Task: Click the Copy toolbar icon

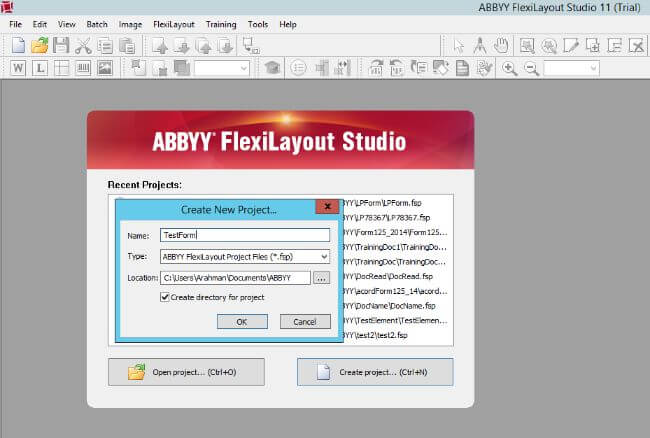Action: point(105,46)
